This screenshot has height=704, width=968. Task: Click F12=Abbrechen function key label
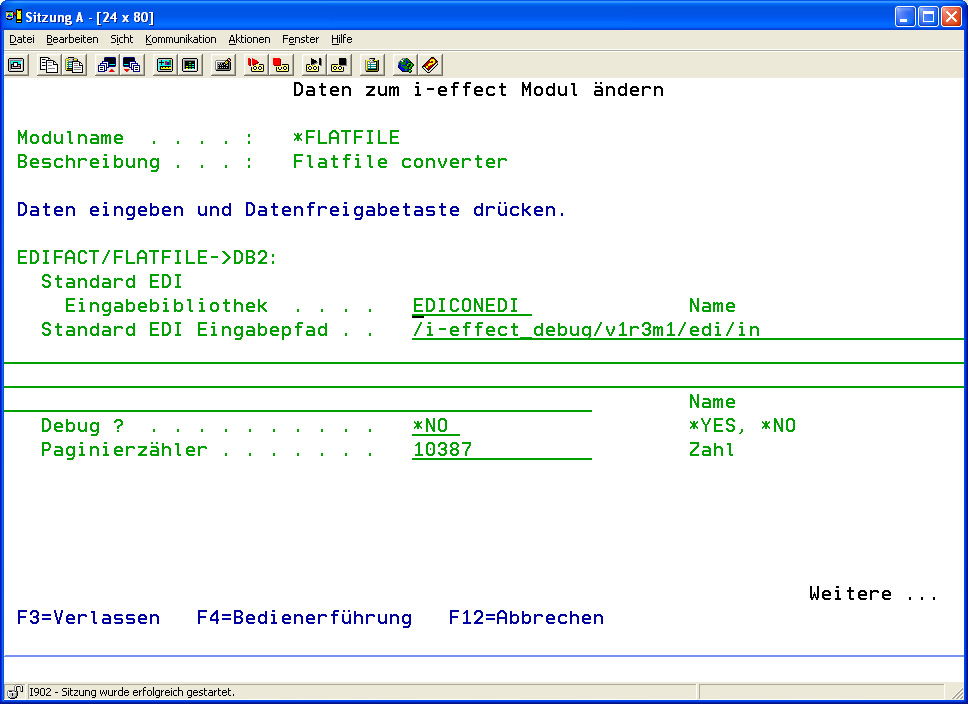point(526,618)
